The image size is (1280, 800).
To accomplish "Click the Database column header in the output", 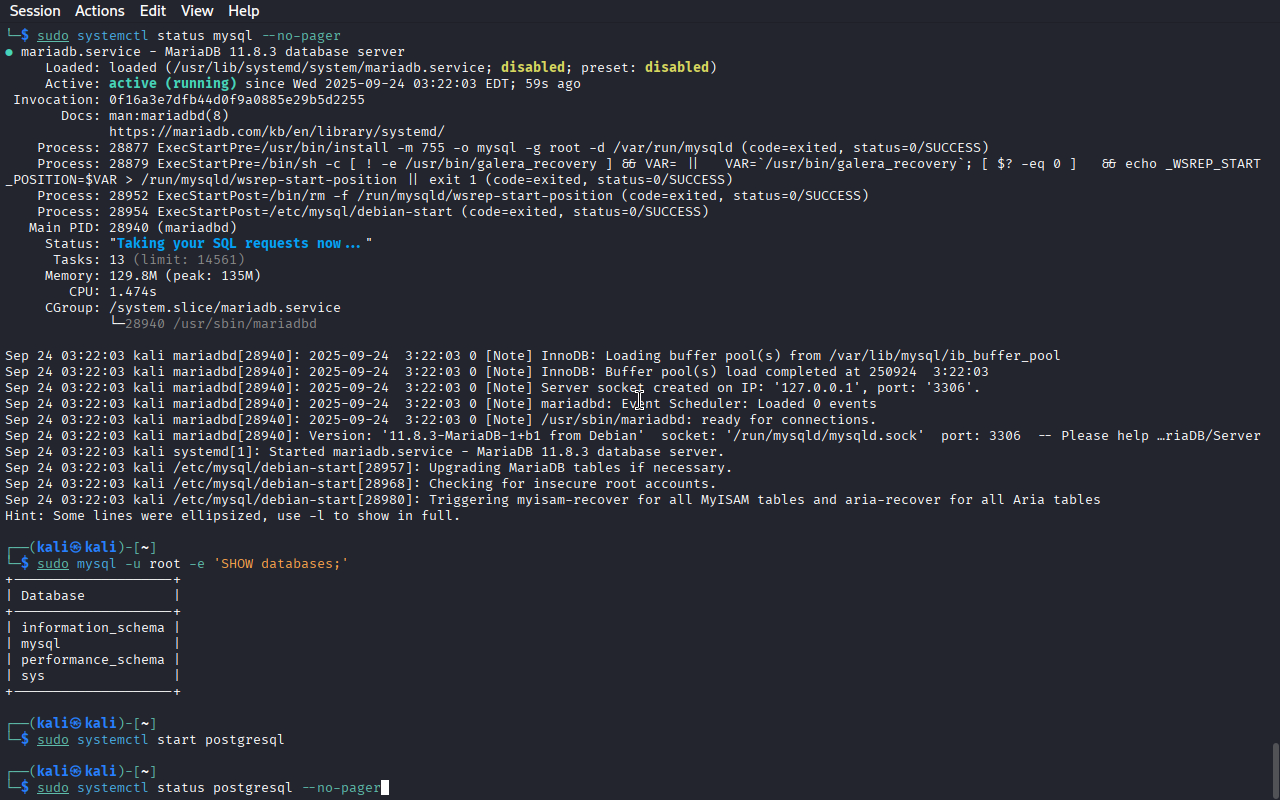I will 53,596.
